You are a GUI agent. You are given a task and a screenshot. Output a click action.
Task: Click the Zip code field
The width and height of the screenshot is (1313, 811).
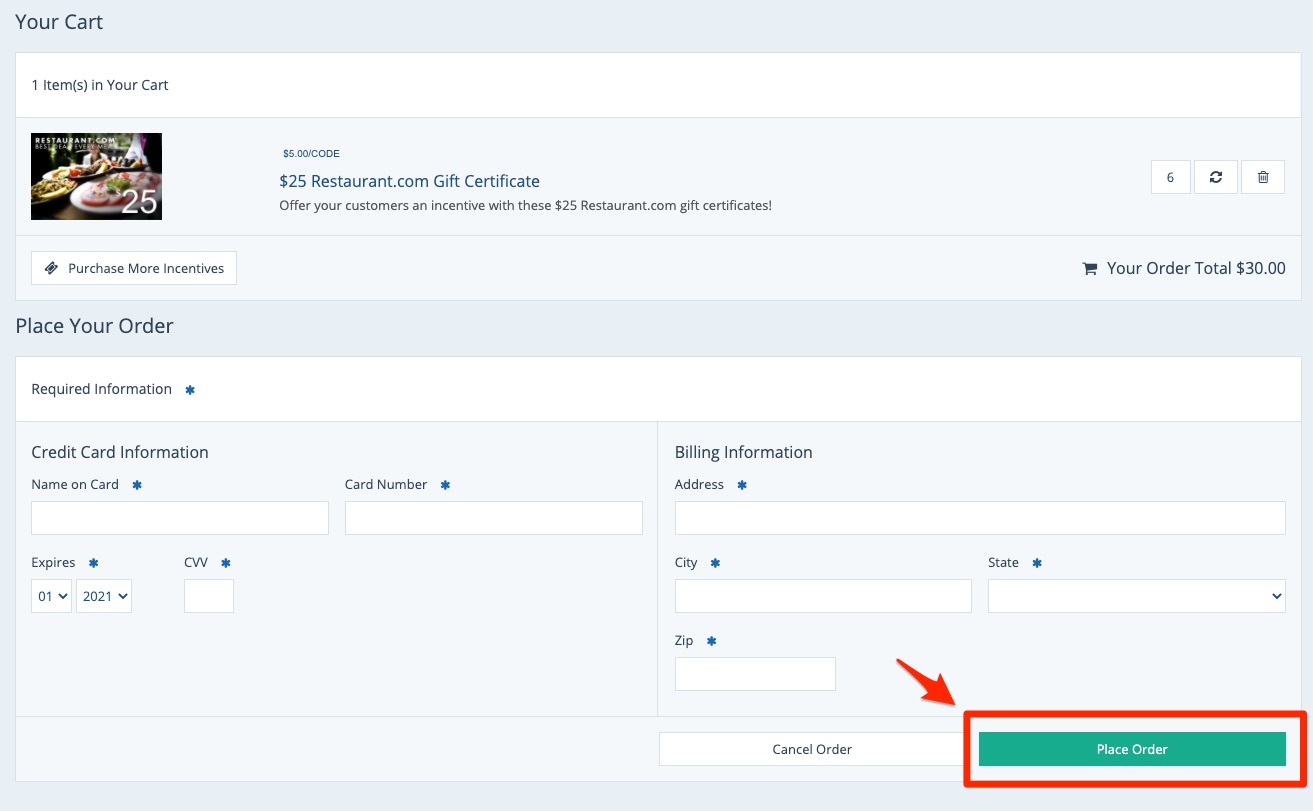click(755, 674)
